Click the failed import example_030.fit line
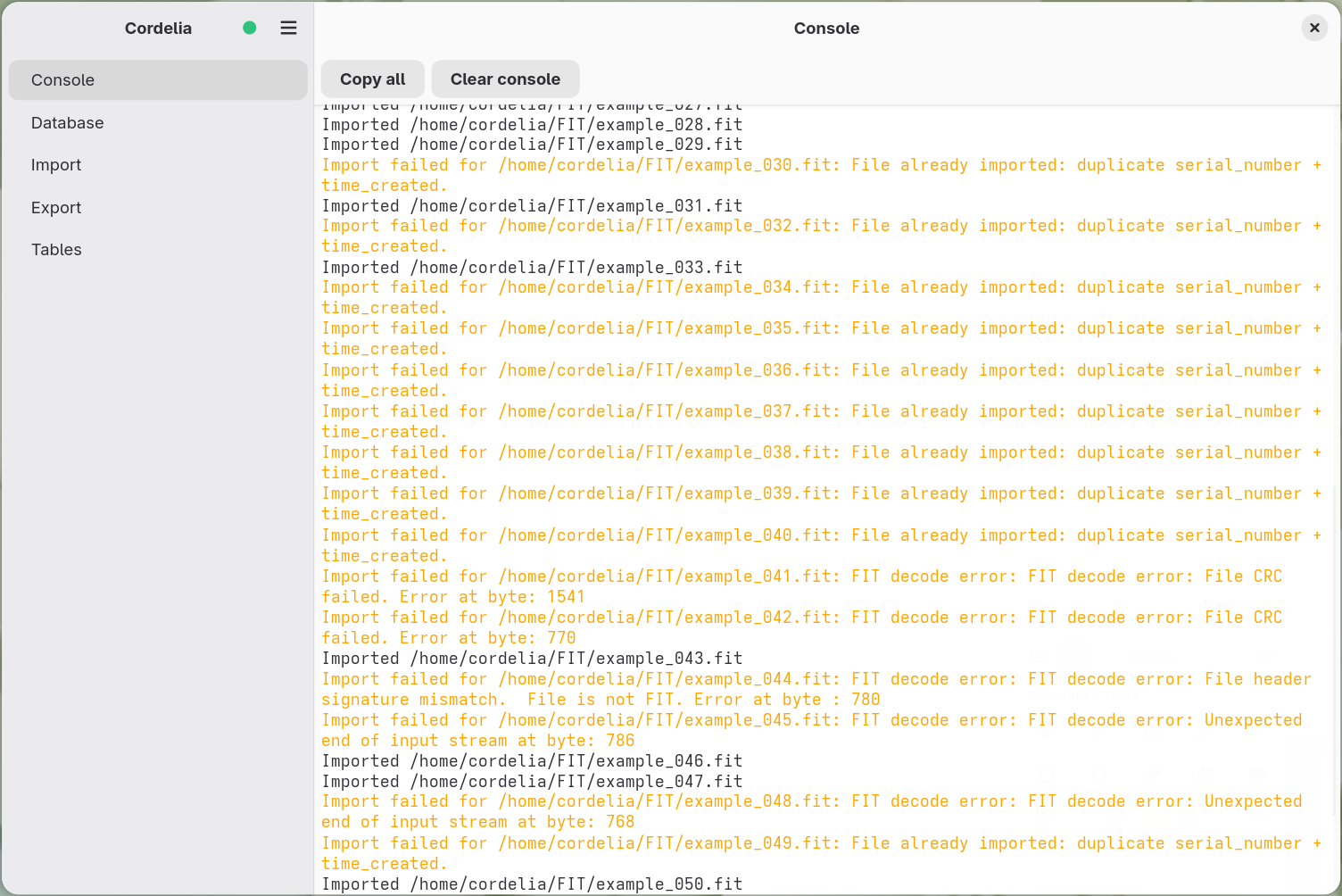This screenshot has height=896, width=1342. (822, 175)
